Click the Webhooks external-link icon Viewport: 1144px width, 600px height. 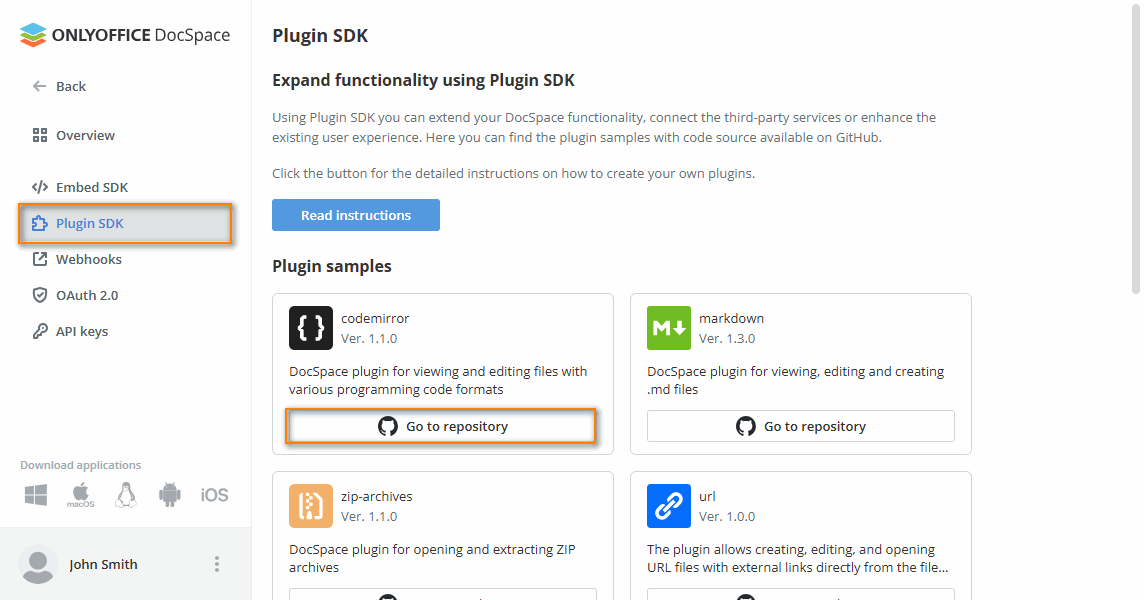coord(40,259)
